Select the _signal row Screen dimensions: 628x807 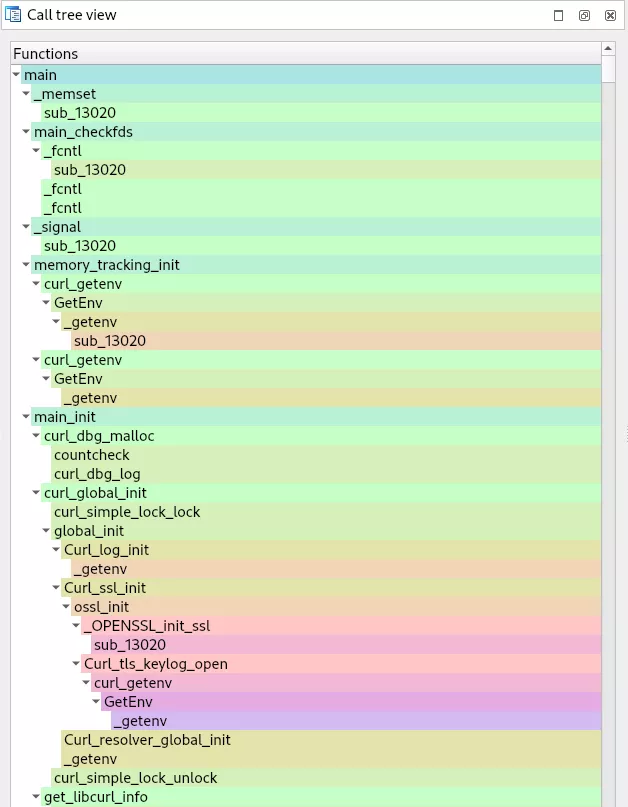click(316, 227)
